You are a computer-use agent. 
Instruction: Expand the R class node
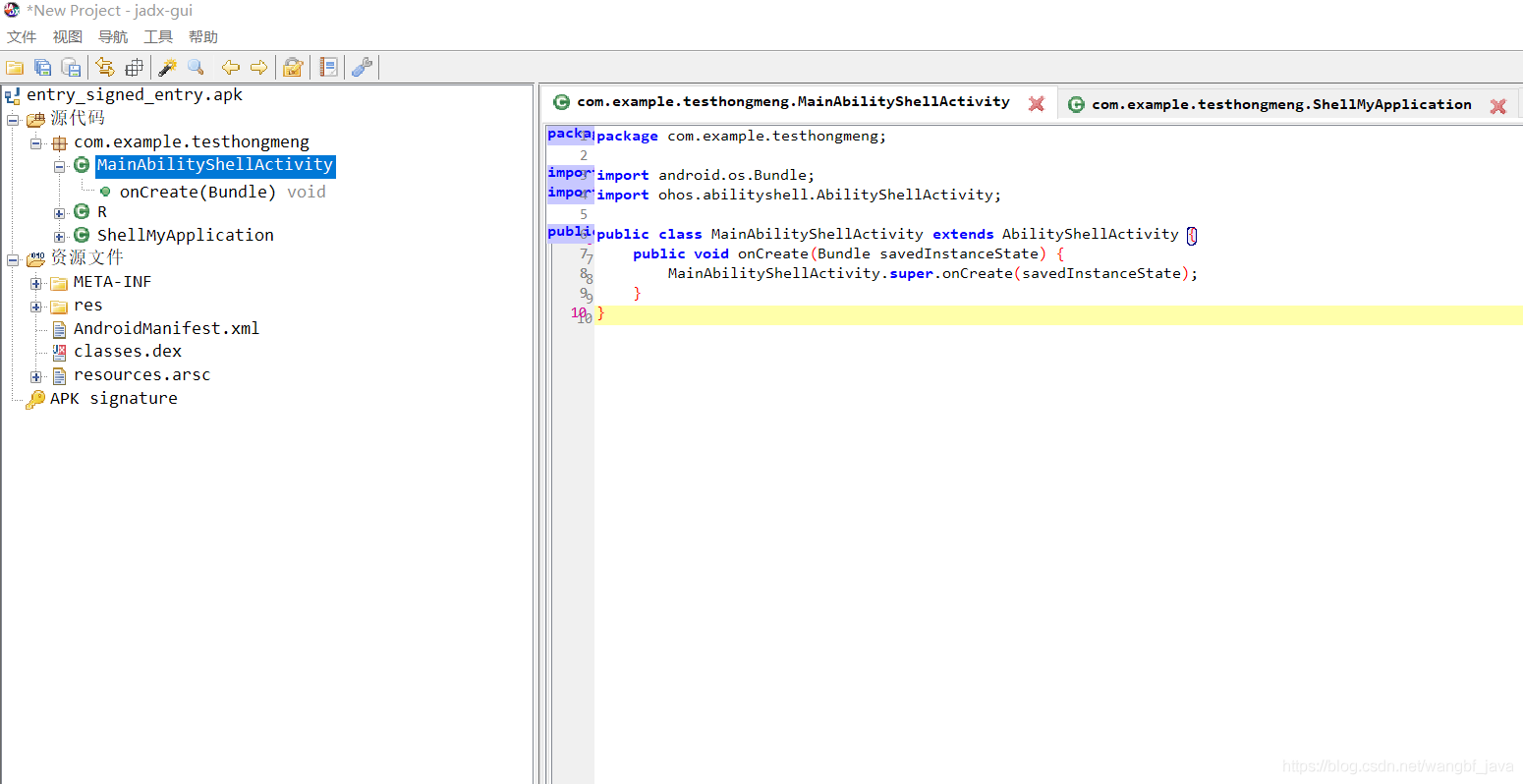pos(60,213)
